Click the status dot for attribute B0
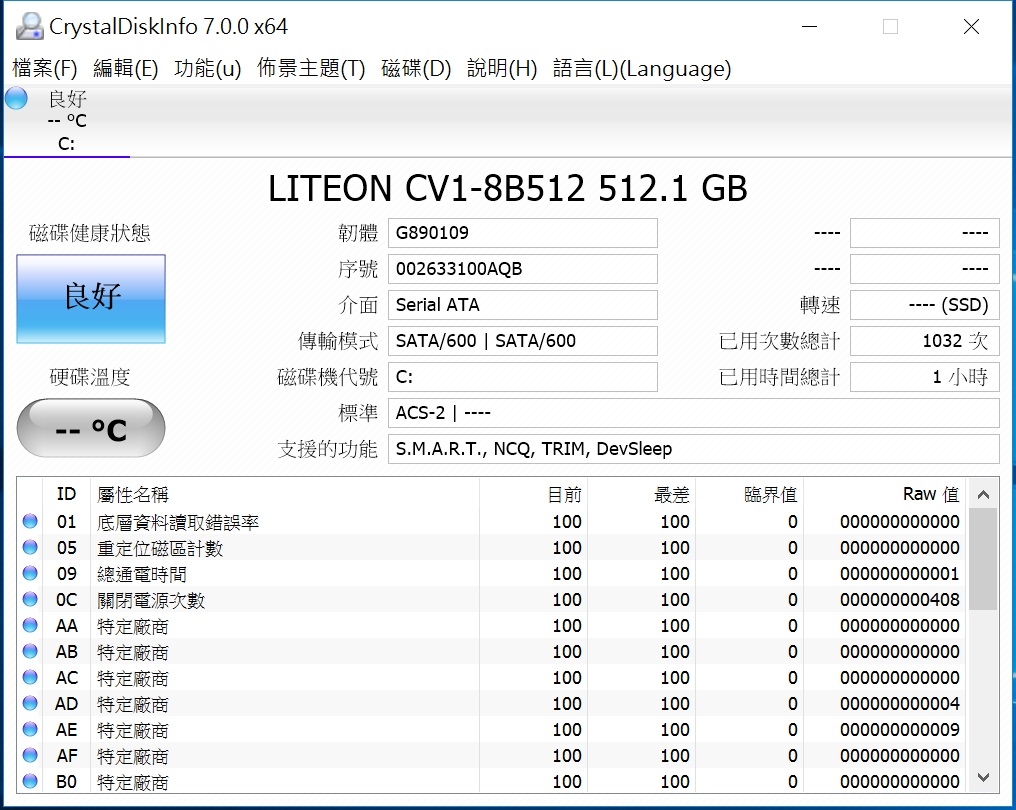The width and height of the screenshot is (1016, 810). pos(30,781)
